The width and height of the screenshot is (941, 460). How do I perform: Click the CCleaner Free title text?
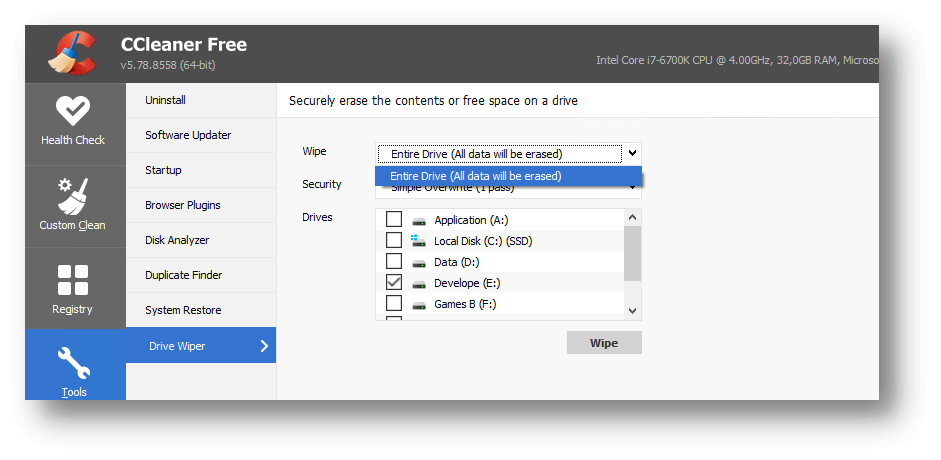pos(184,44)
